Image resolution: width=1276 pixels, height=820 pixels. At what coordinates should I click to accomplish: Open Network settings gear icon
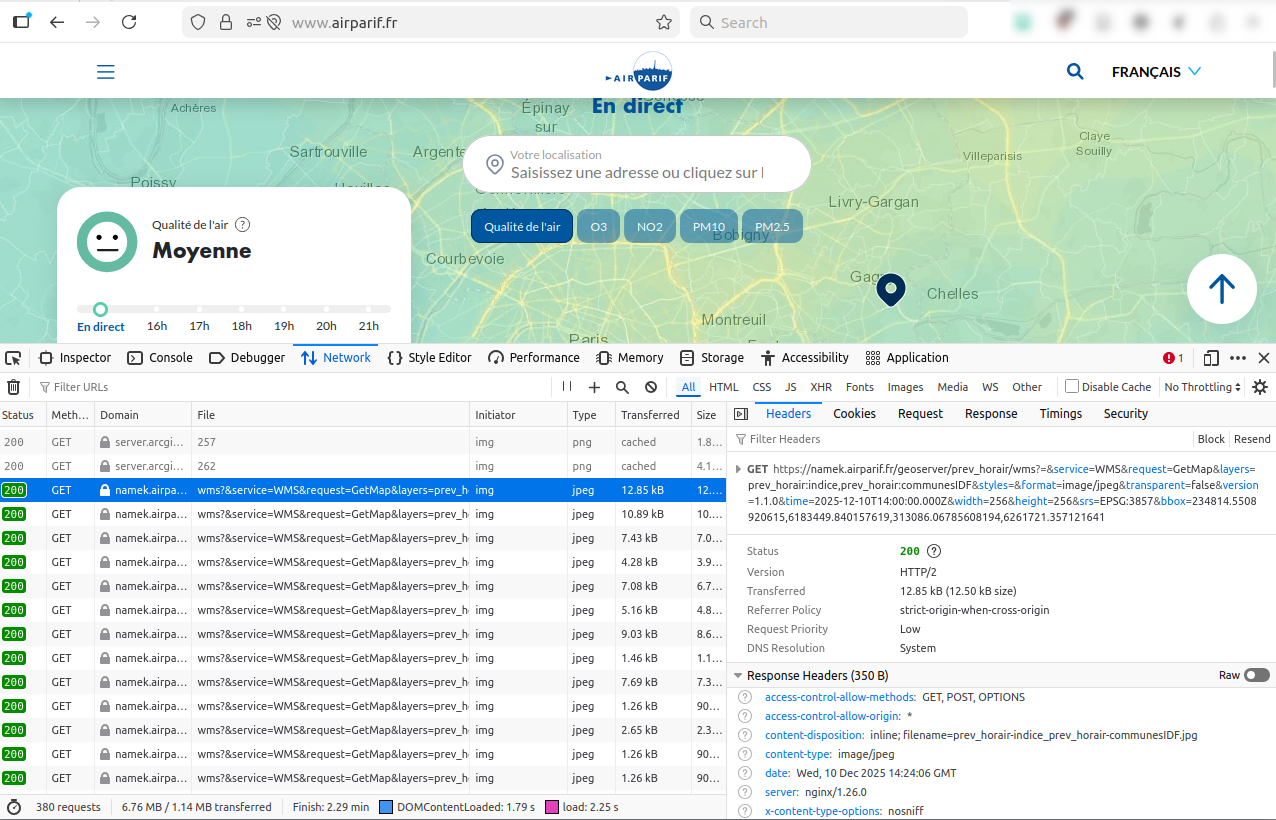click(1260, 387)
